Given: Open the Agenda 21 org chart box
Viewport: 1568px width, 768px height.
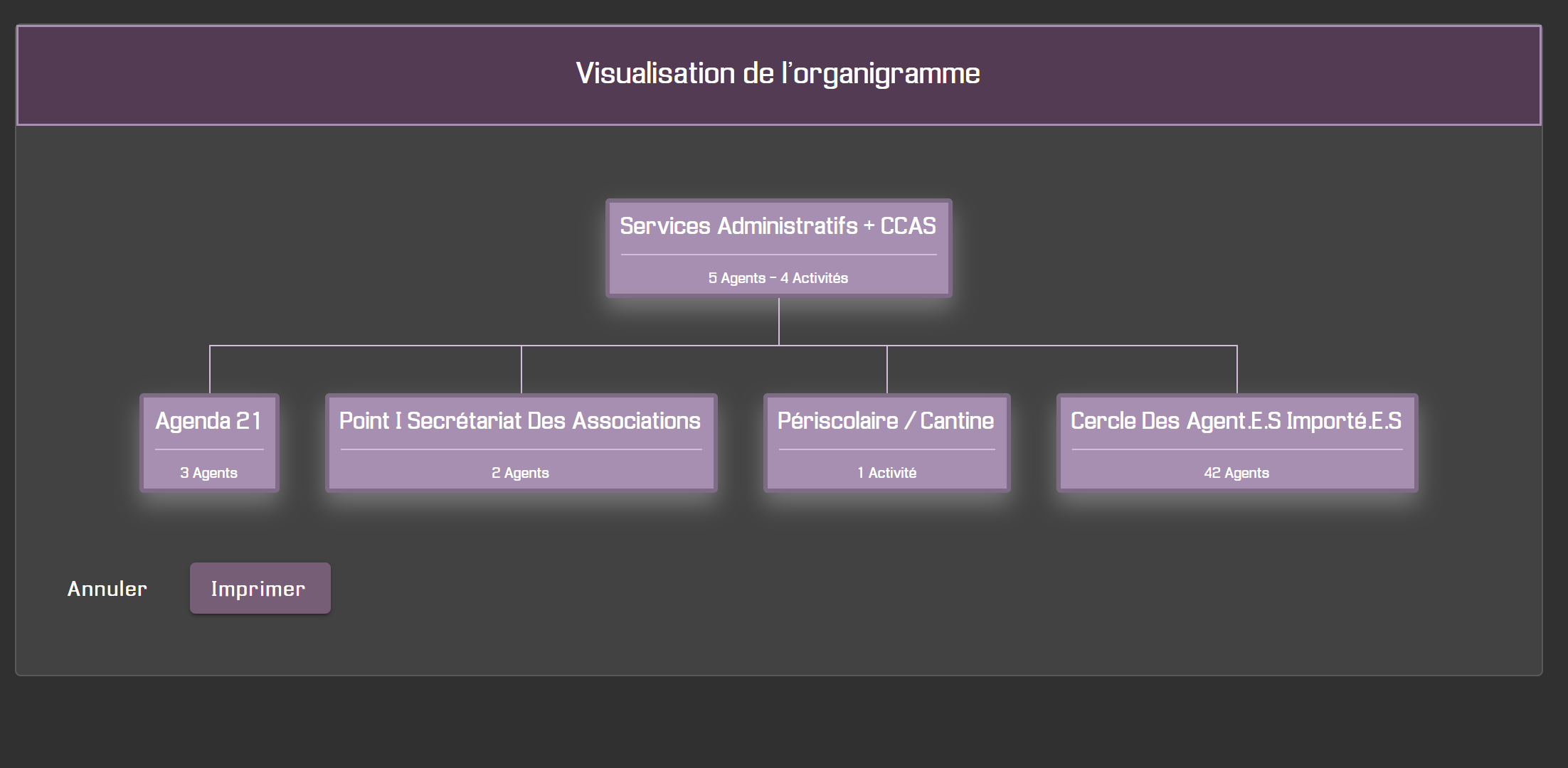Looking at the screenshot, I should tap(209, 443).
